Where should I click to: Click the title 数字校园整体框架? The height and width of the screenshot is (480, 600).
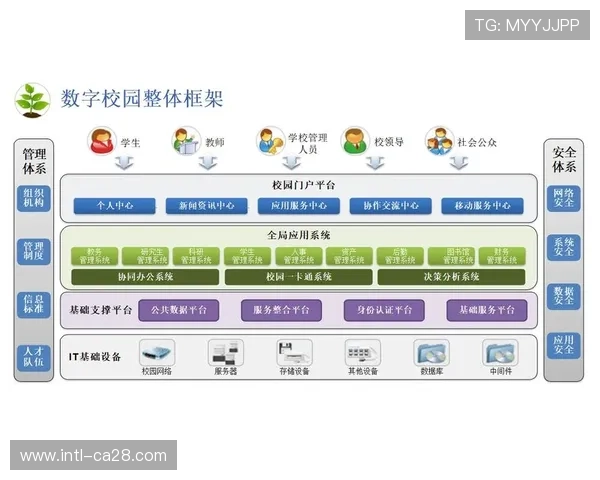(x=142, y=99)
